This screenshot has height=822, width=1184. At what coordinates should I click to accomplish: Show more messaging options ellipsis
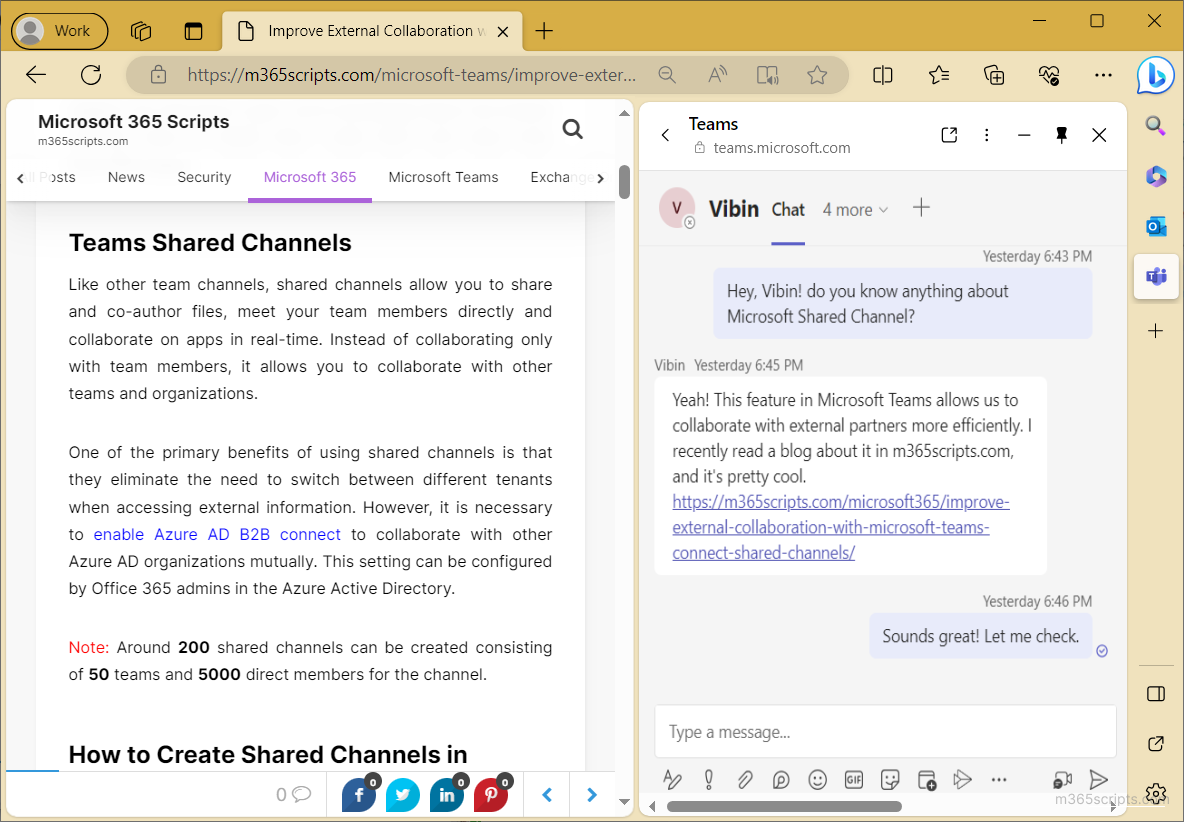(999, 780)
